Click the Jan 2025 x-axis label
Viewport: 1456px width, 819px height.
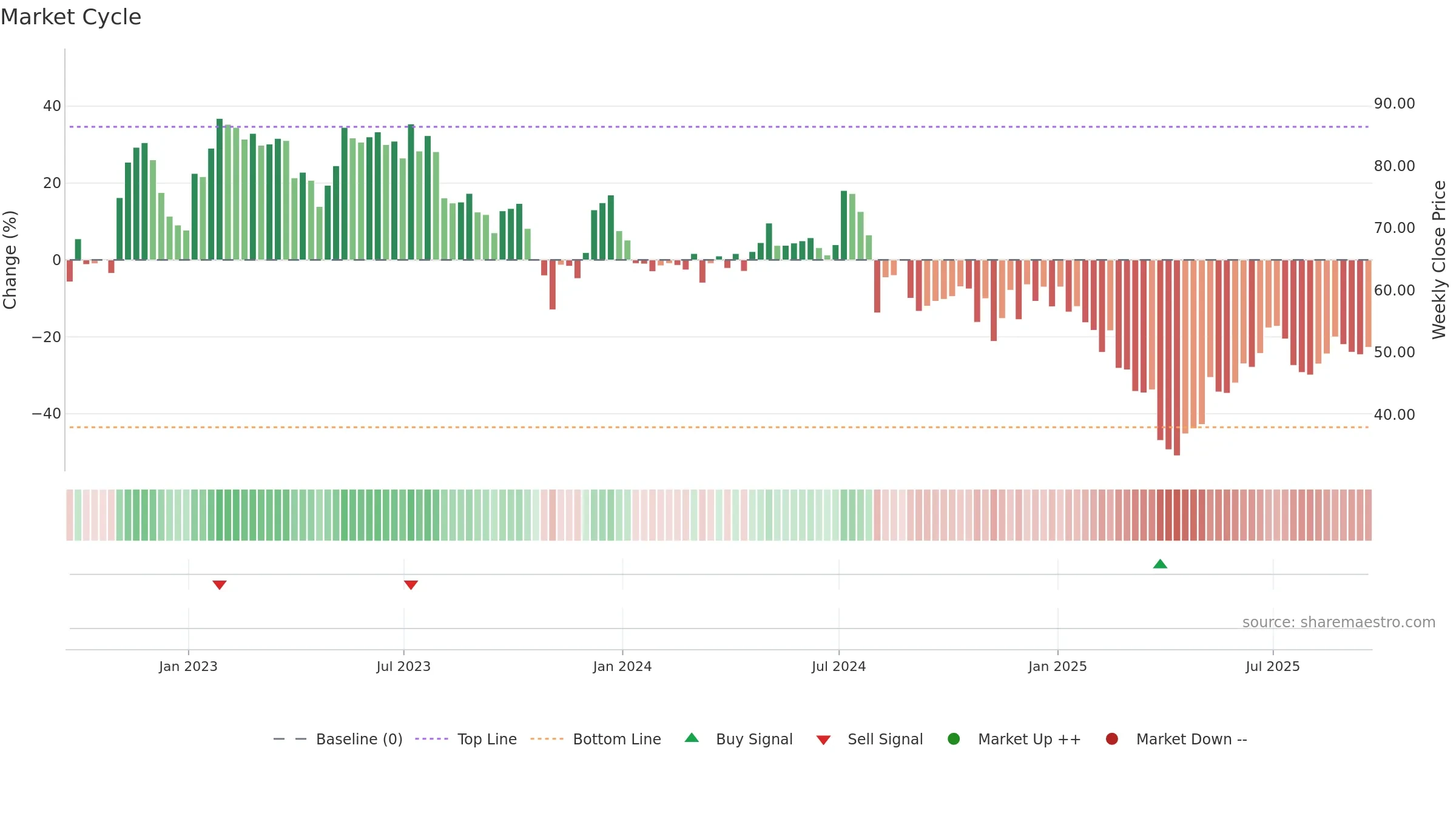(x=1057, y=666)
